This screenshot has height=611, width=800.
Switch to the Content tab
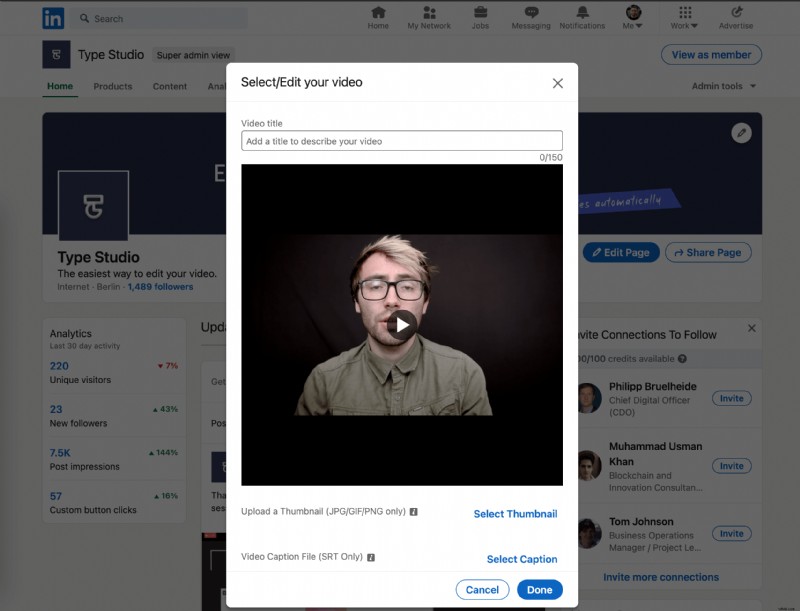170,86
